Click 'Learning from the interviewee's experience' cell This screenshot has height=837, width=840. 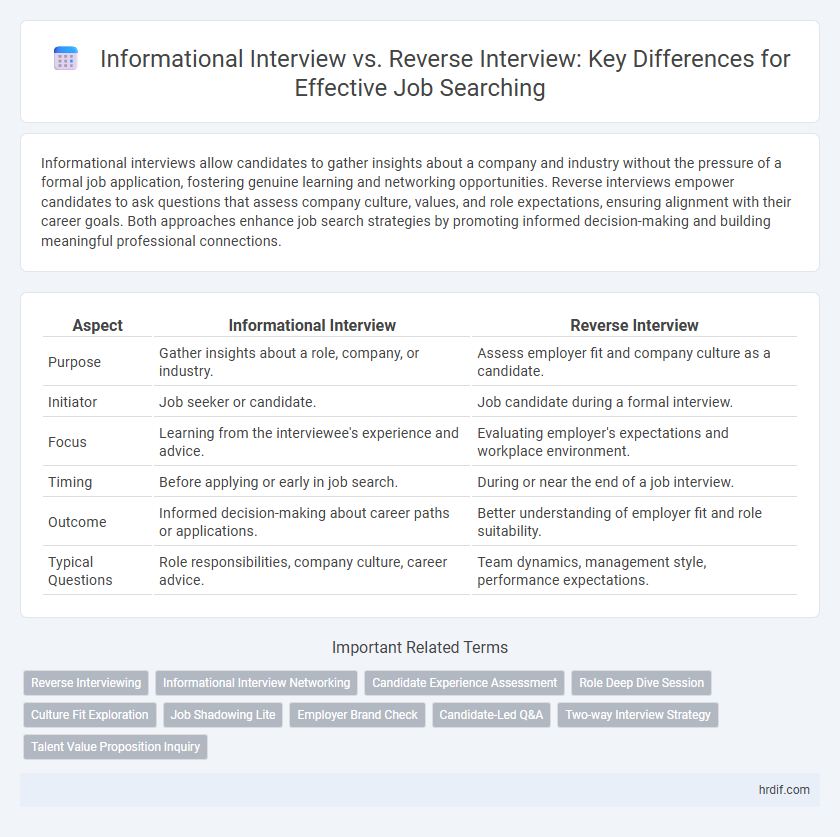[312, 442]
